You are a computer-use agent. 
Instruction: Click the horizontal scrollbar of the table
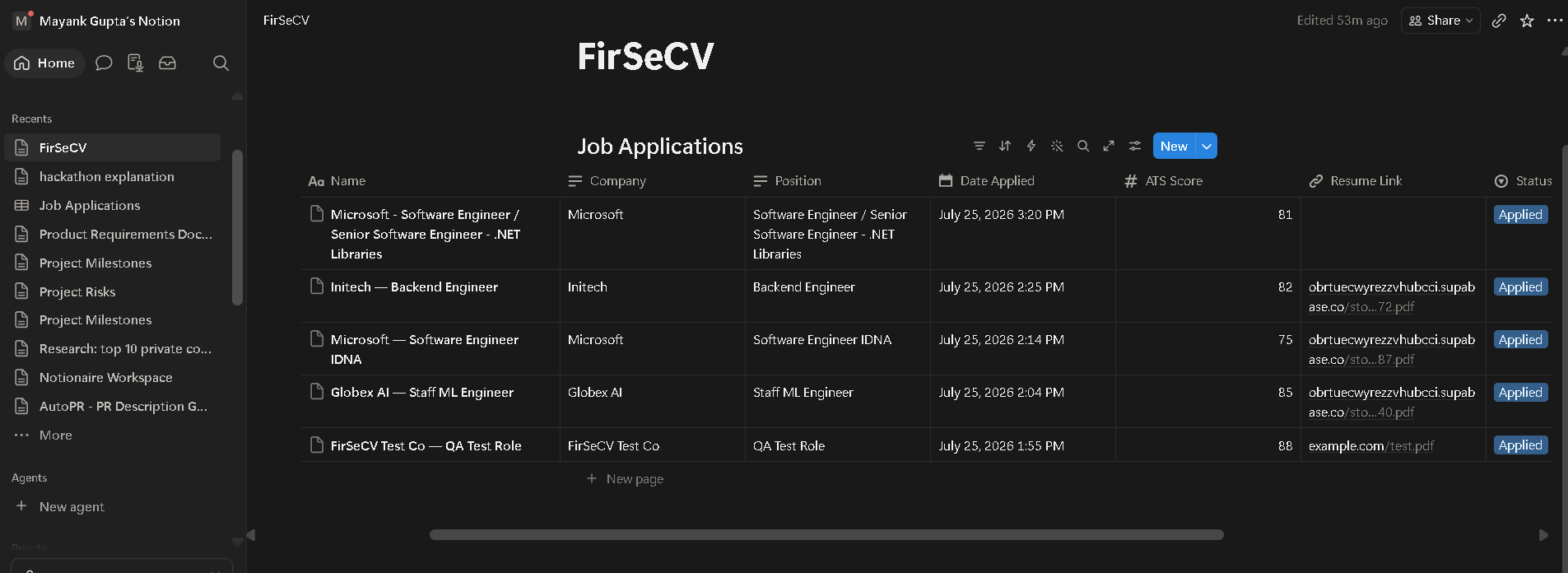click(x=826, y=535)
